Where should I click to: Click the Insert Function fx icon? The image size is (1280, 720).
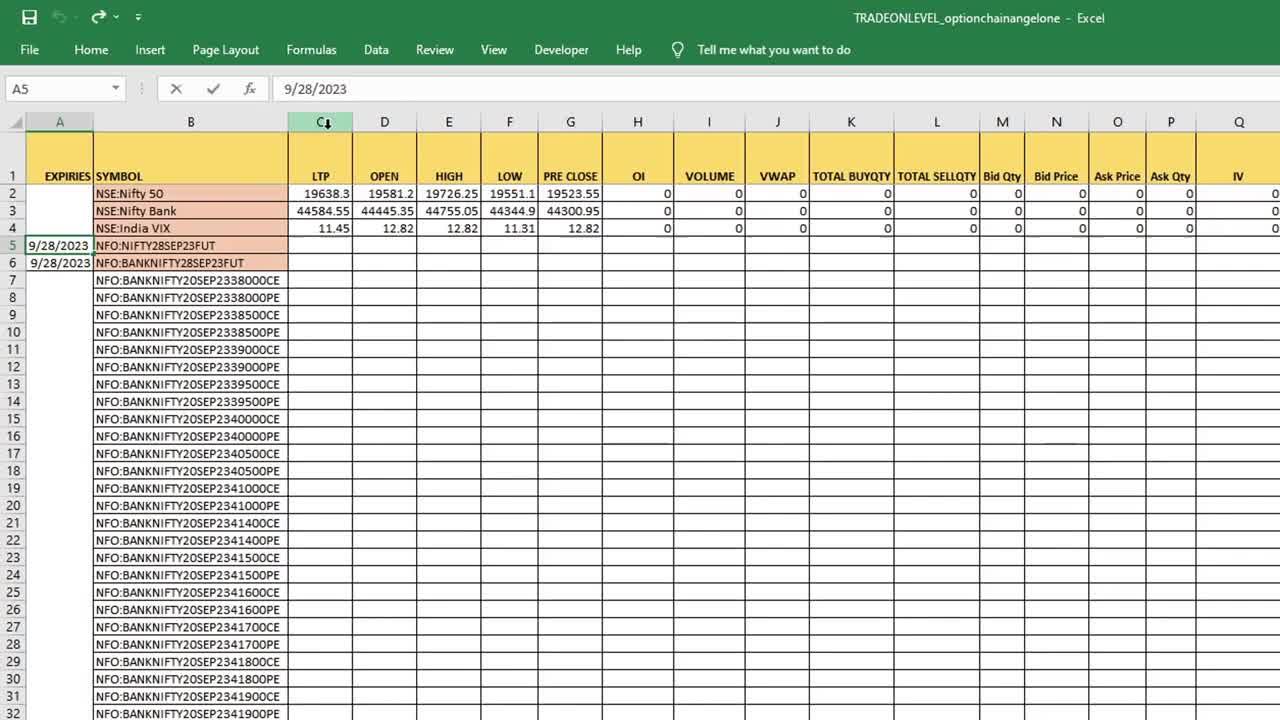tap(250, 89)
